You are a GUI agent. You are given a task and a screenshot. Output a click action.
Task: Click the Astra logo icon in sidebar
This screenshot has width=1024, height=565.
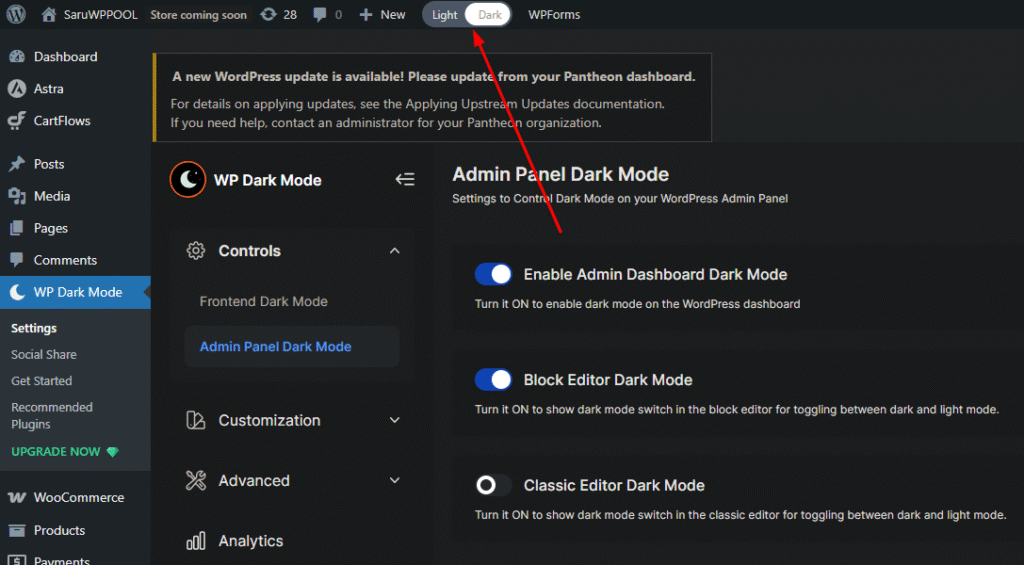coord(17,88)
